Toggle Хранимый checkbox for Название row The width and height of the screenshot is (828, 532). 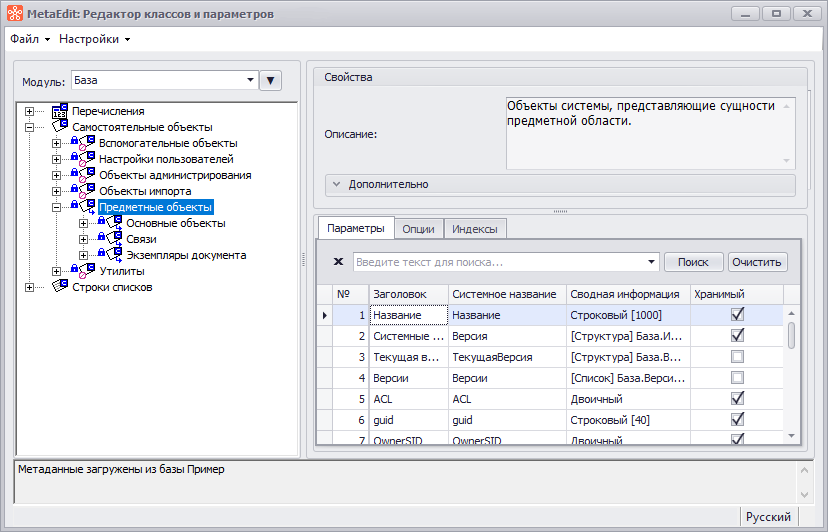738,314
